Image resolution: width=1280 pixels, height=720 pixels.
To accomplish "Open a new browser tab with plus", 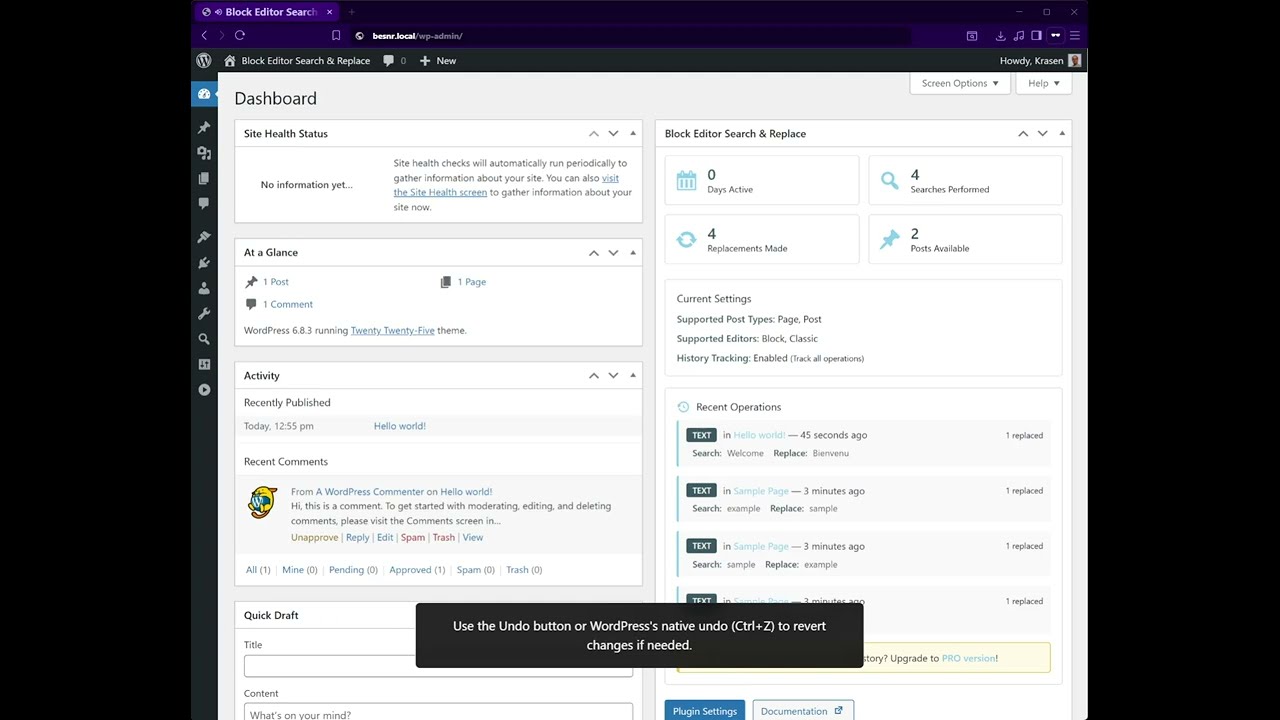I will click(352, 12).
